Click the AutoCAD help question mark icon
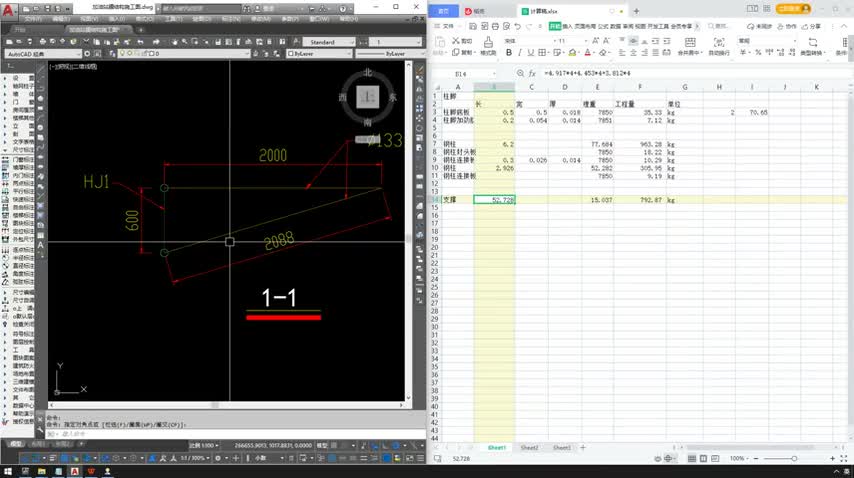 coord(343,9)
